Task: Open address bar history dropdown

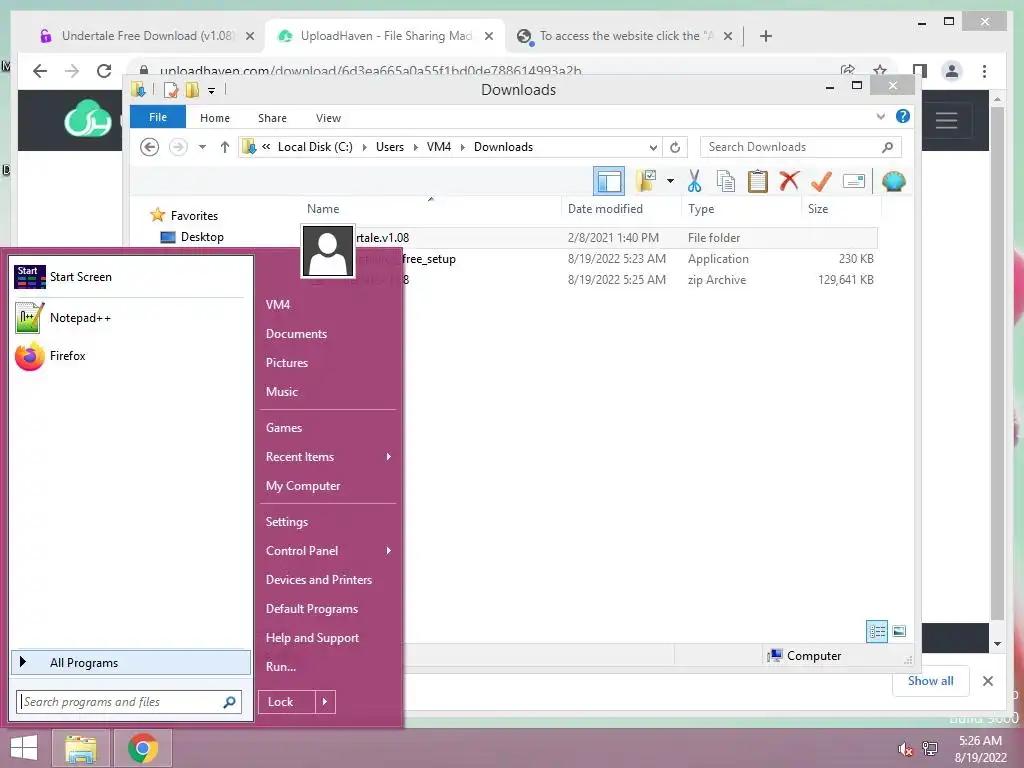Action: point(653,148)
